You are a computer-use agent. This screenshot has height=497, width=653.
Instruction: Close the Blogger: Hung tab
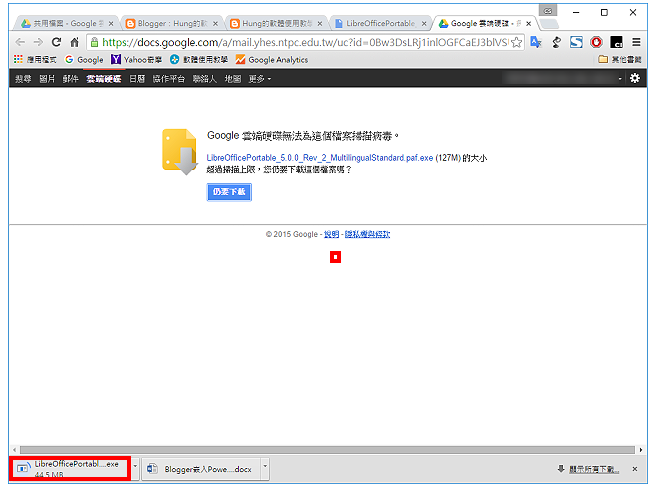(x=215, y=24)
